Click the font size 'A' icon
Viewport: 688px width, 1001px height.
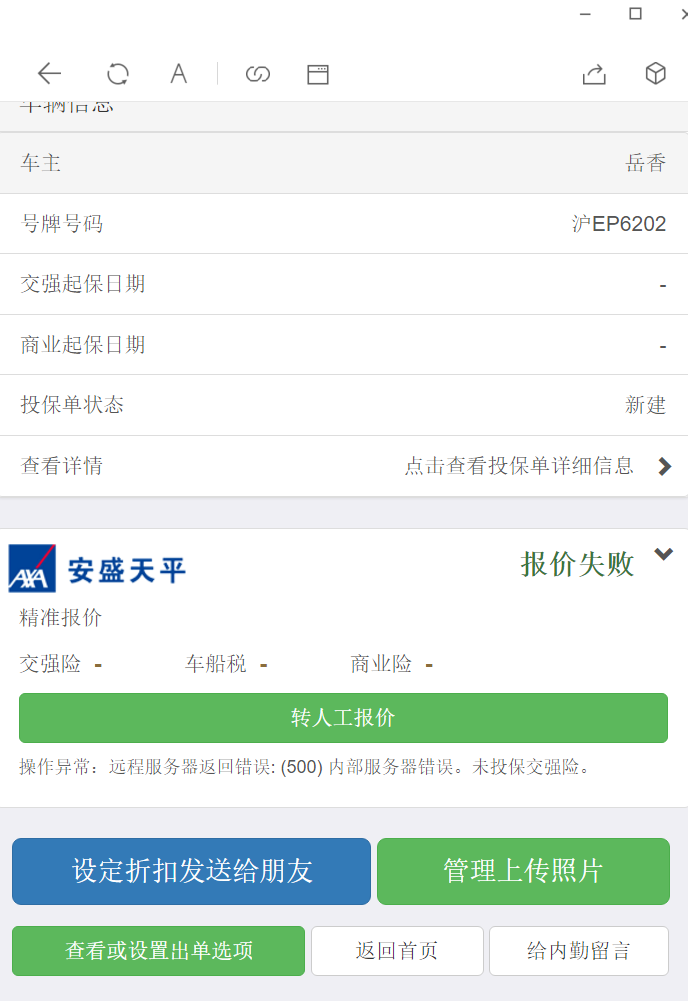tap(178, 73)
